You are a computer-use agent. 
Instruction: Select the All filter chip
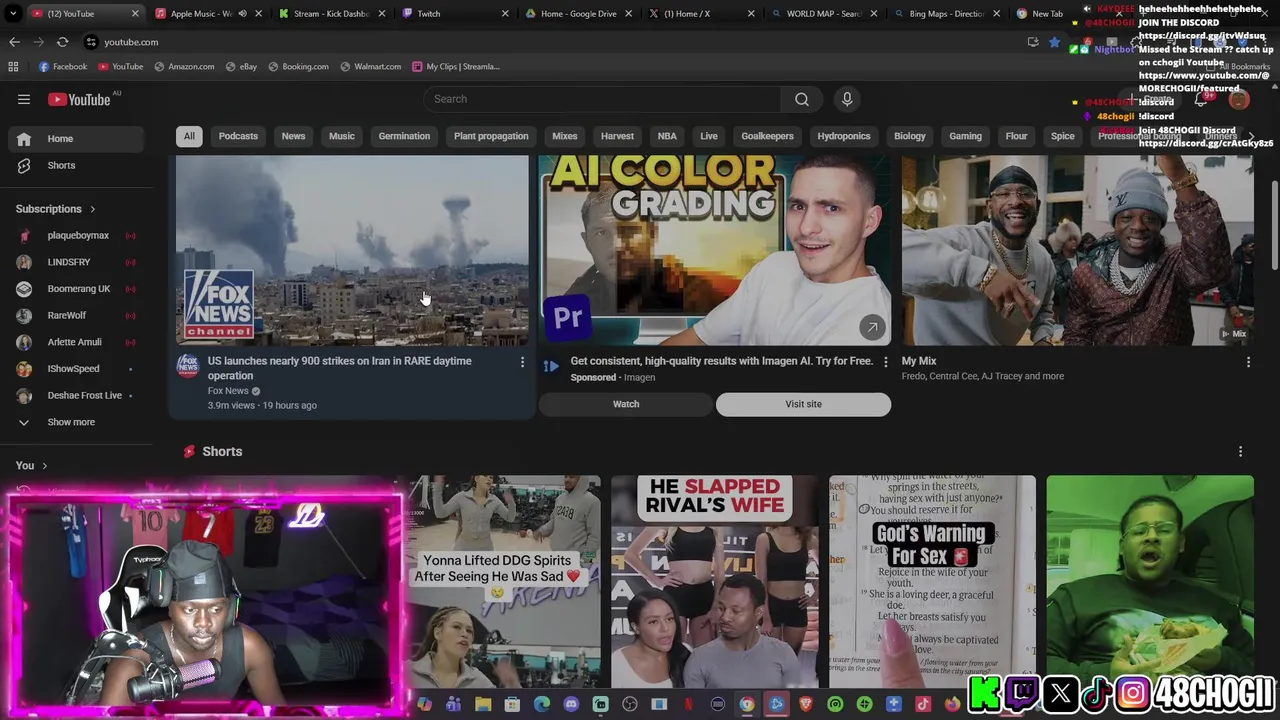coord(189,136)
